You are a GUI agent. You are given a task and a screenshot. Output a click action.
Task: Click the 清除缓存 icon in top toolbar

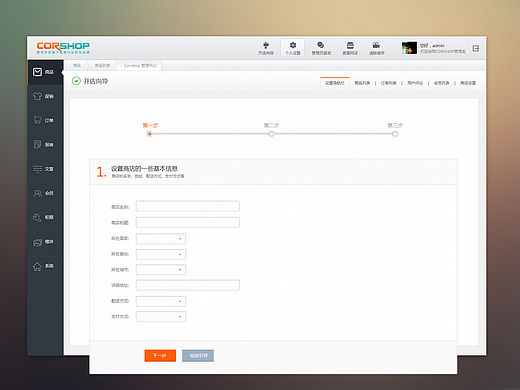377,48
